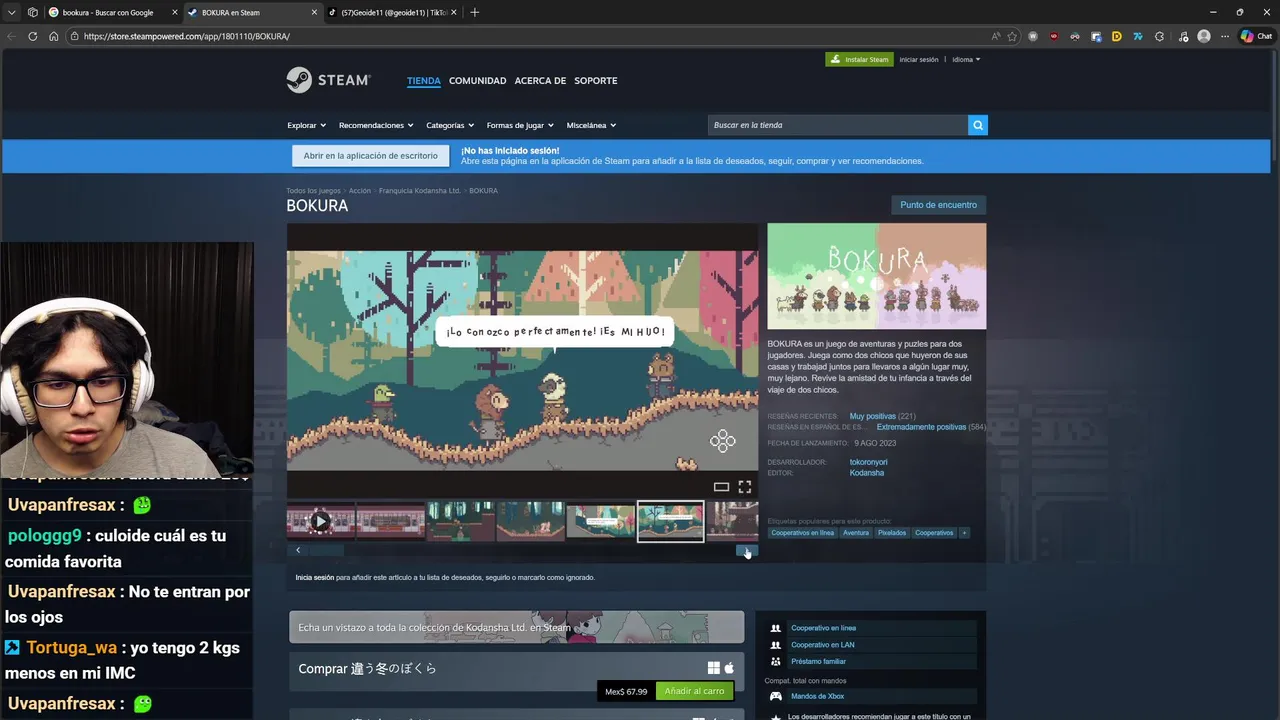Open the TIENDA menu
1280x720 pixels.
424,80
